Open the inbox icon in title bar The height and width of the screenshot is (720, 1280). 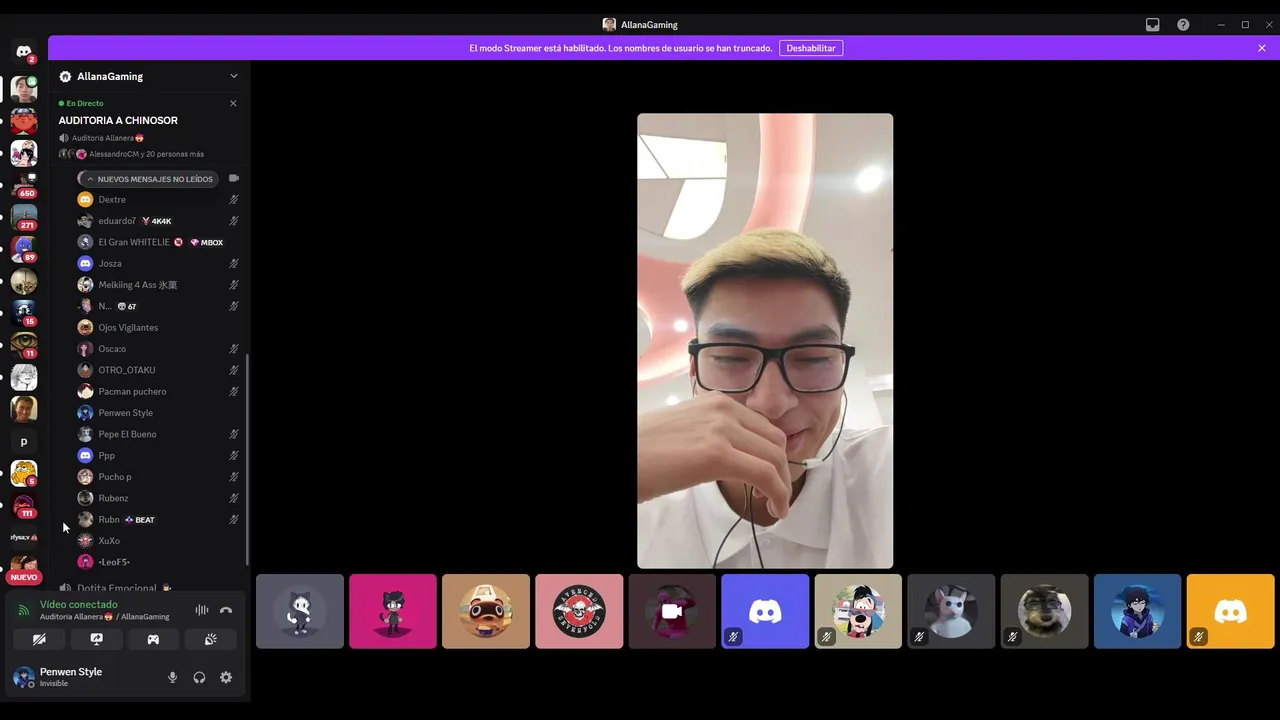point(1152,25)
